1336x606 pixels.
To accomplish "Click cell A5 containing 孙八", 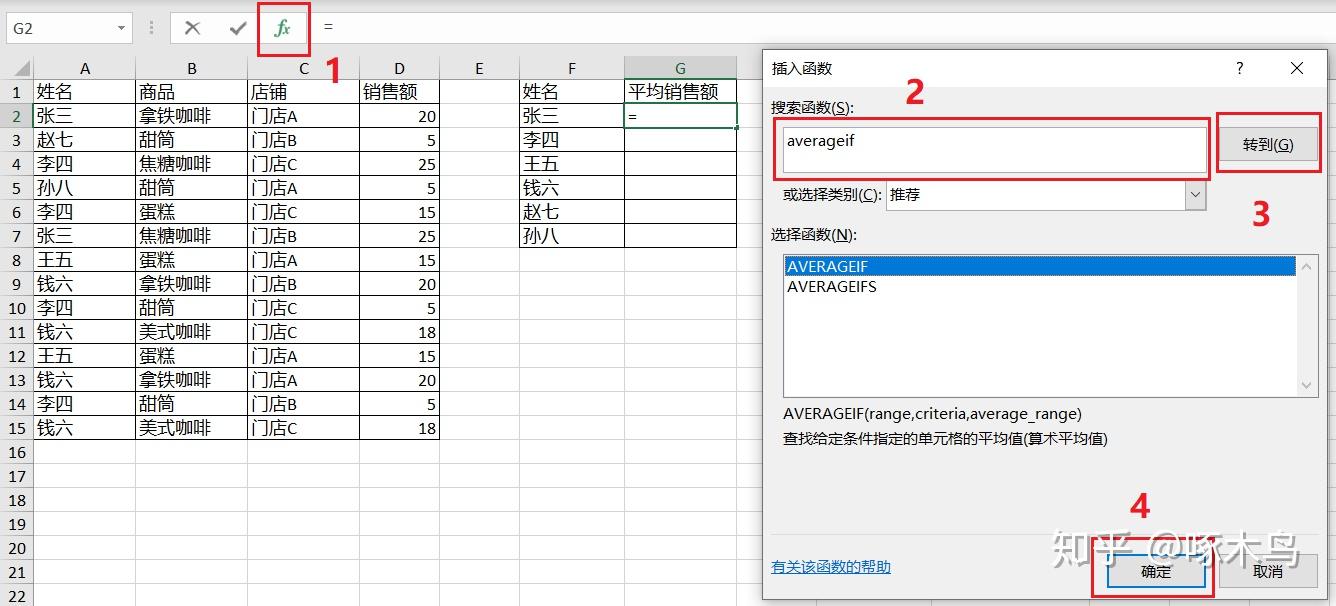I will [x=85, y=188].
